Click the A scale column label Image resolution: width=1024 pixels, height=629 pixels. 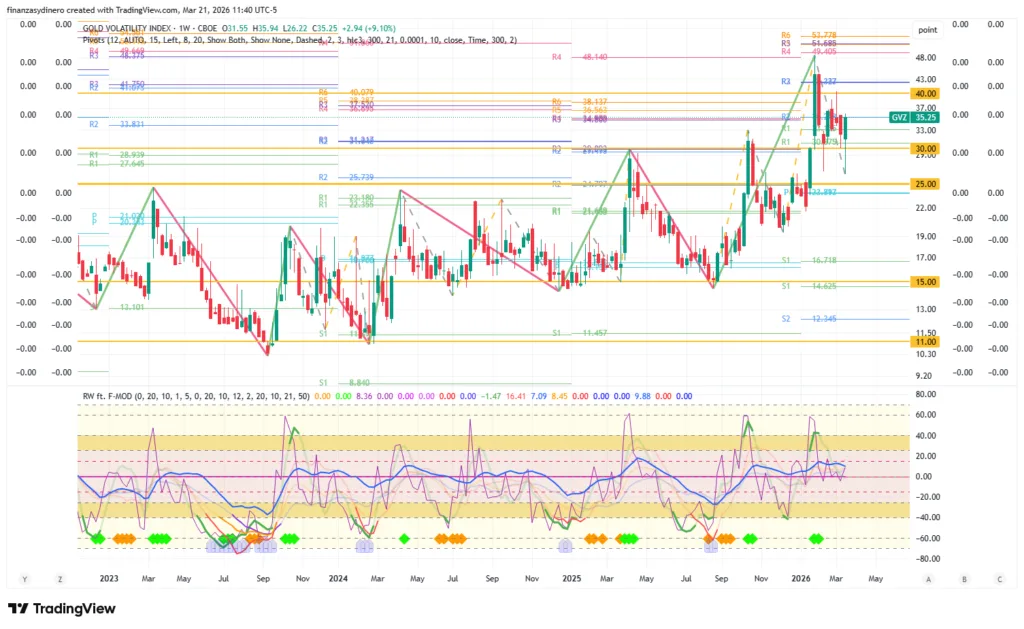tap(929, 579)
